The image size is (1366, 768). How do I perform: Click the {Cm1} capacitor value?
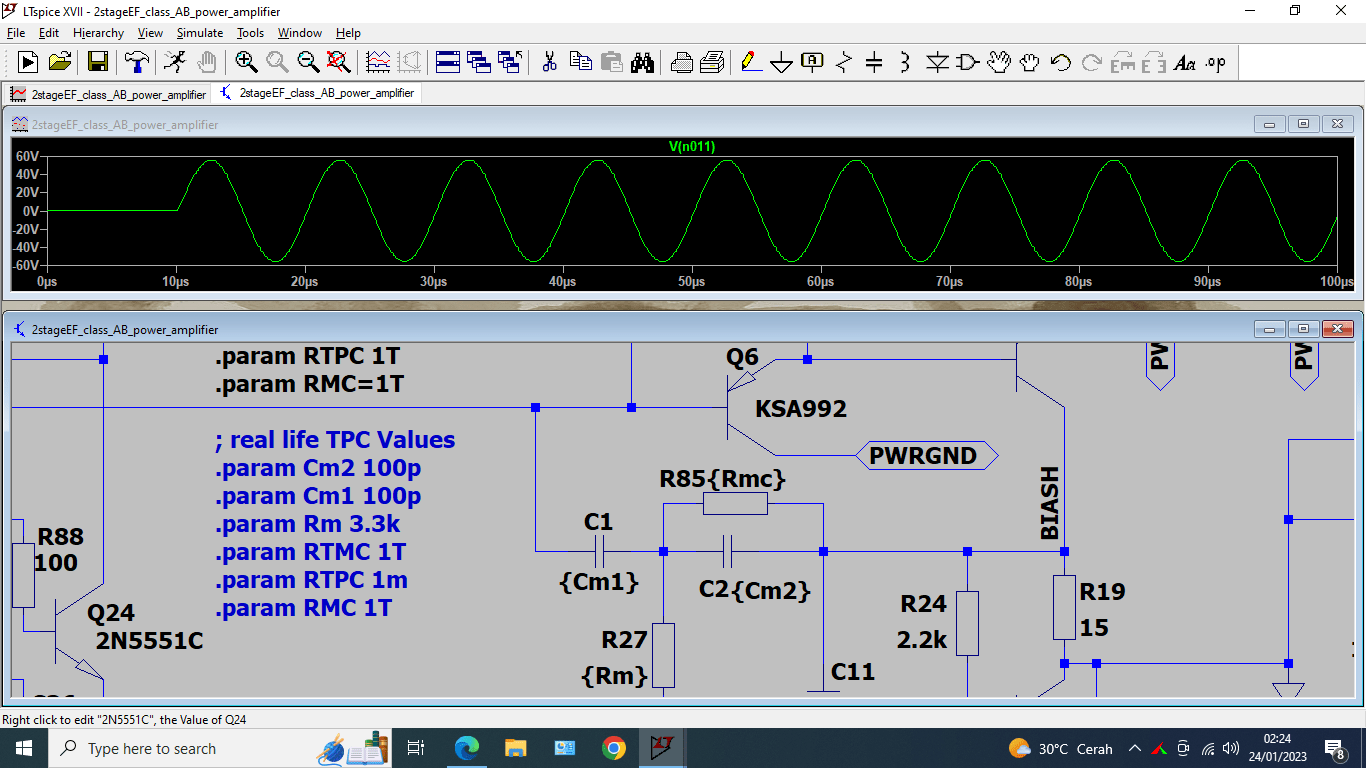tap(599, 582)
